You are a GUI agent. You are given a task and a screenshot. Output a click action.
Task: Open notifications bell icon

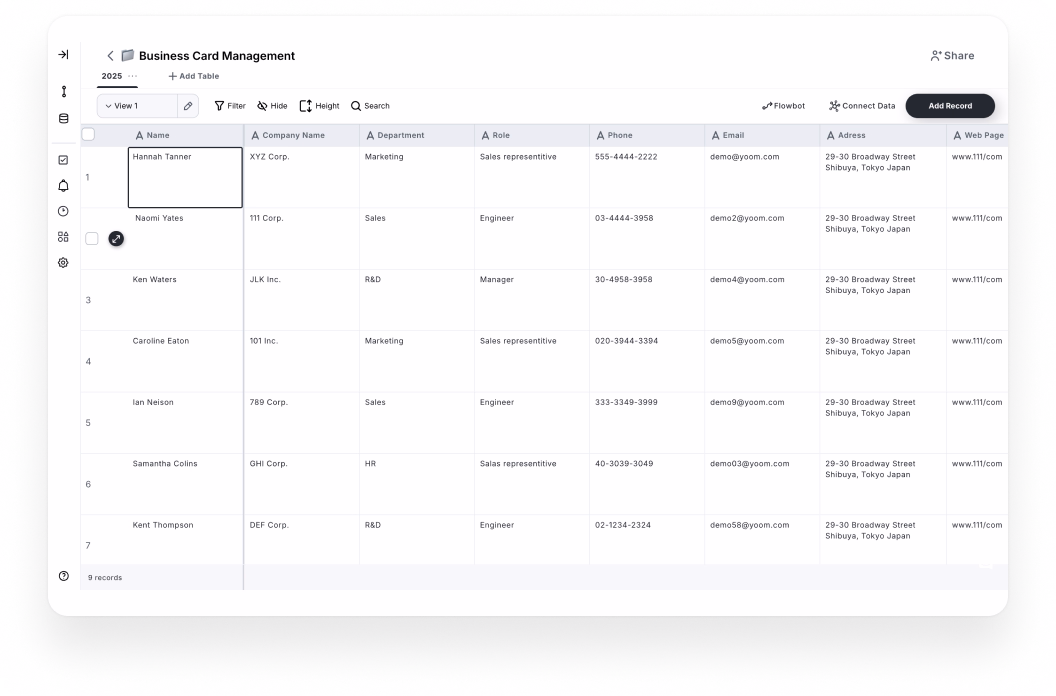coord(63,186)
